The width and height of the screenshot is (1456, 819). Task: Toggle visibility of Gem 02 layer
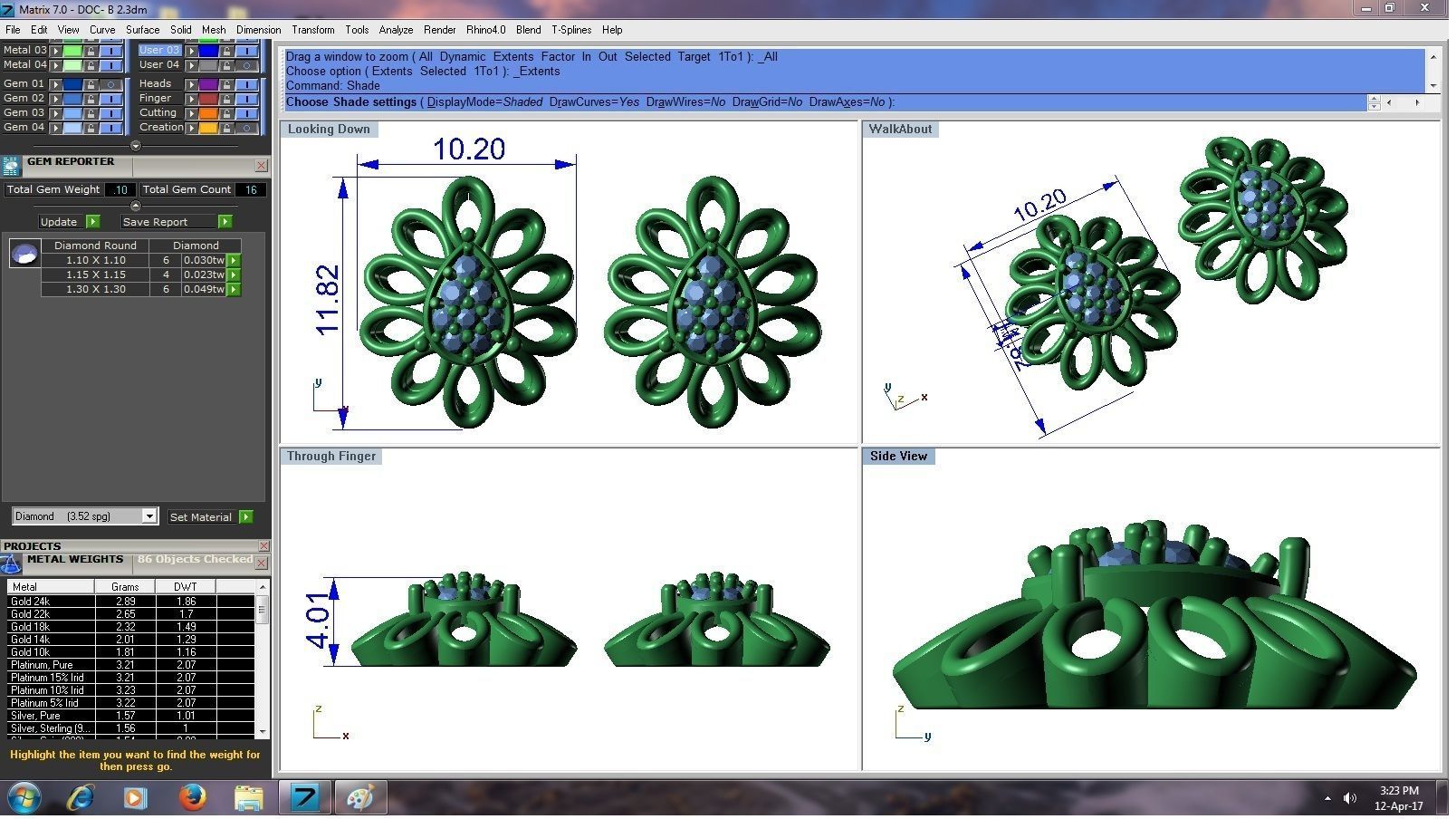[x=111, y=99]
